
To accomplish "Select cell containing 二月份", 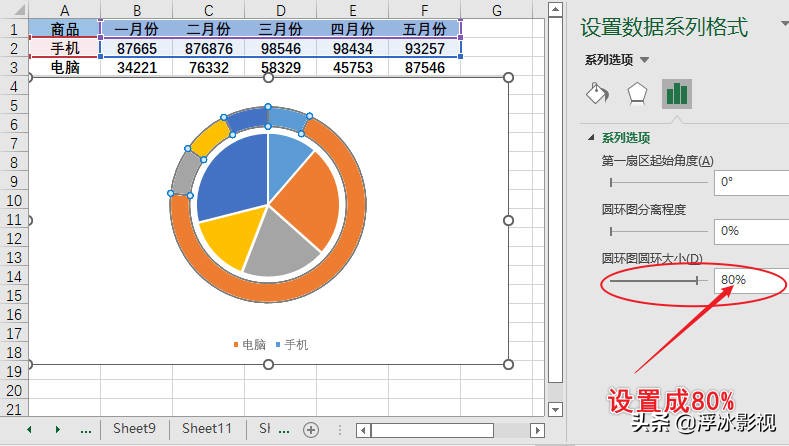I will [x=208, y=29].
